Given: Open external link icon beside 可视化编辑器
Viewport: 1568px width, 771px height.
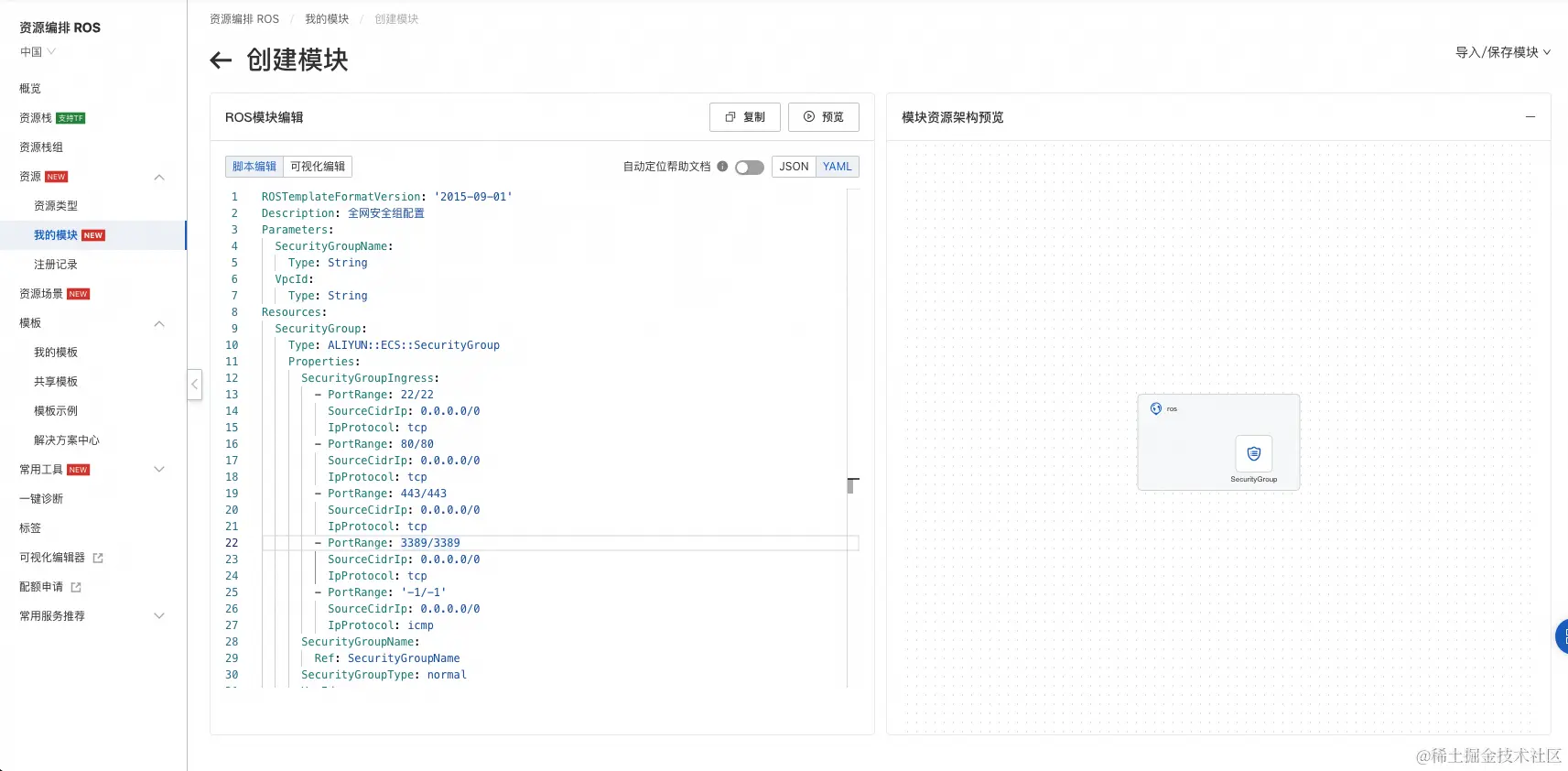Looking at the screenshot, I should coord(98,558).
